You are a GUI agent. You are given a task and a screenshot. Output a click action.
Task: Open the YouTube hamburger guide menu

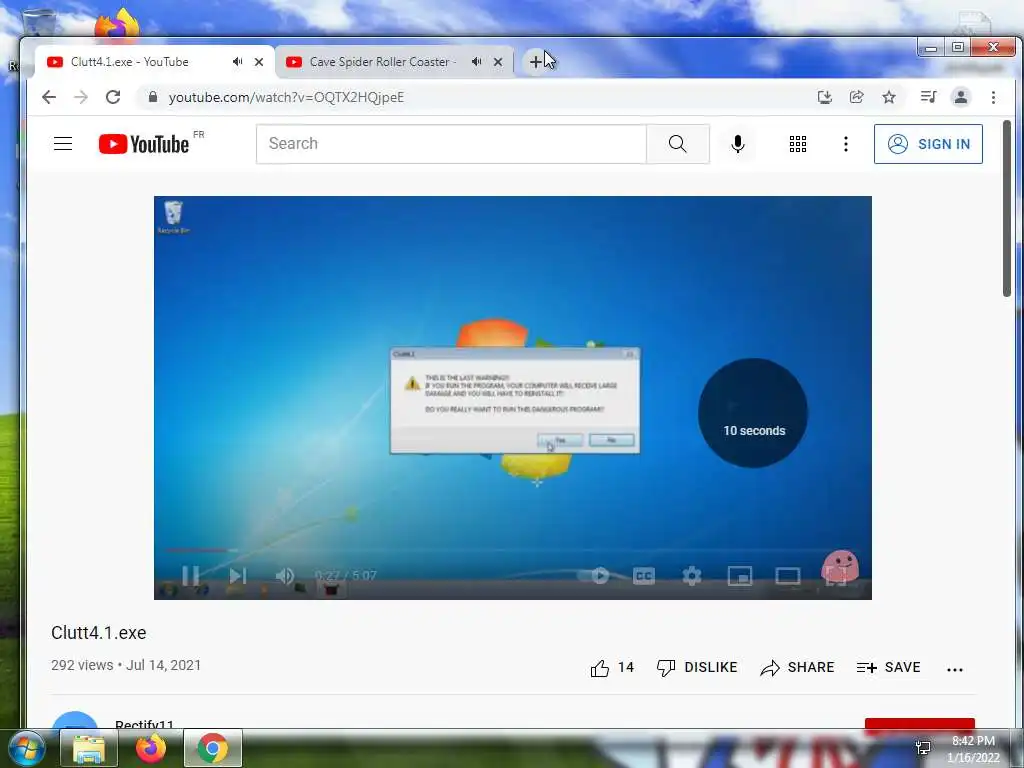point(63,144)
